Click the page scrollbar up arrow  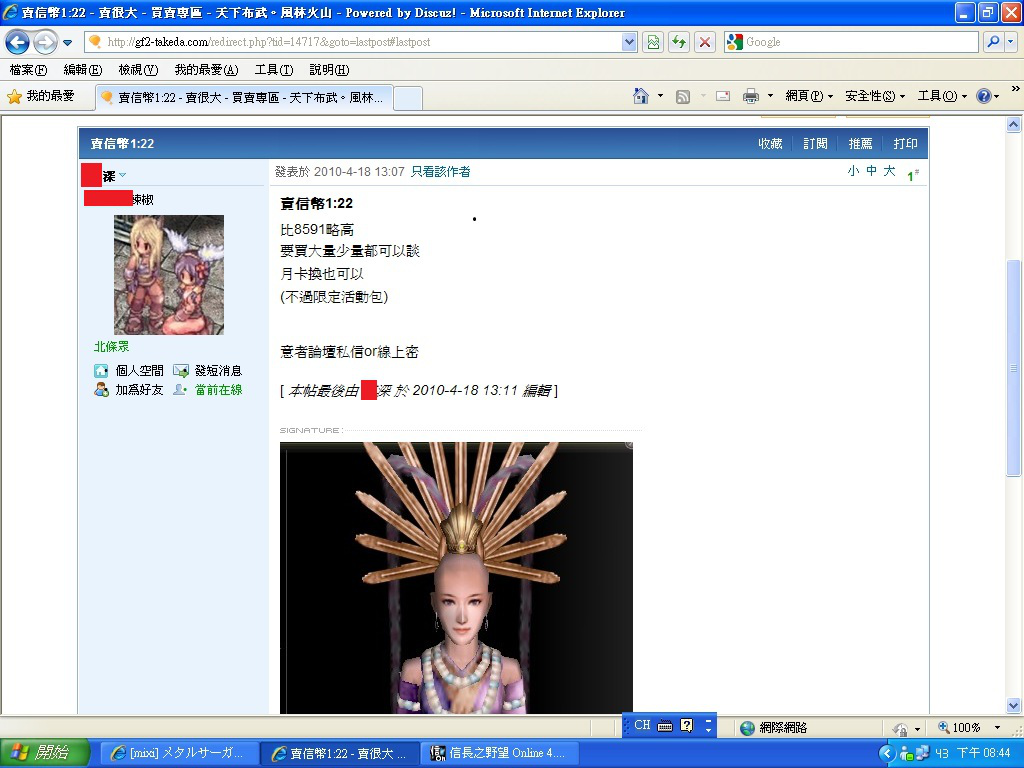coord(1014,125)
